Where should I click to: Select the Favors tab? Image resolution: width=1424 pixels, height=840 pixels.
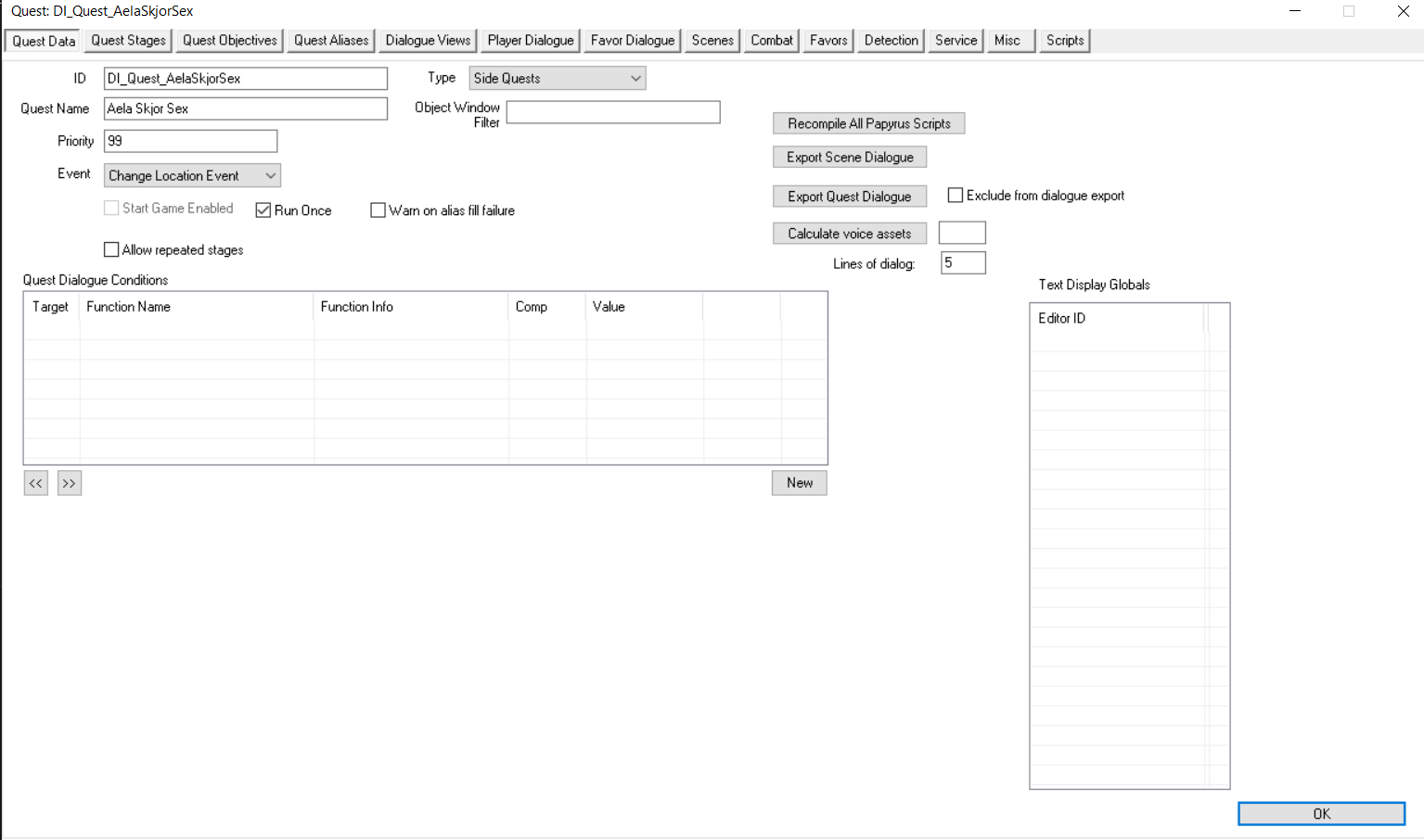(x=828, y=41)
